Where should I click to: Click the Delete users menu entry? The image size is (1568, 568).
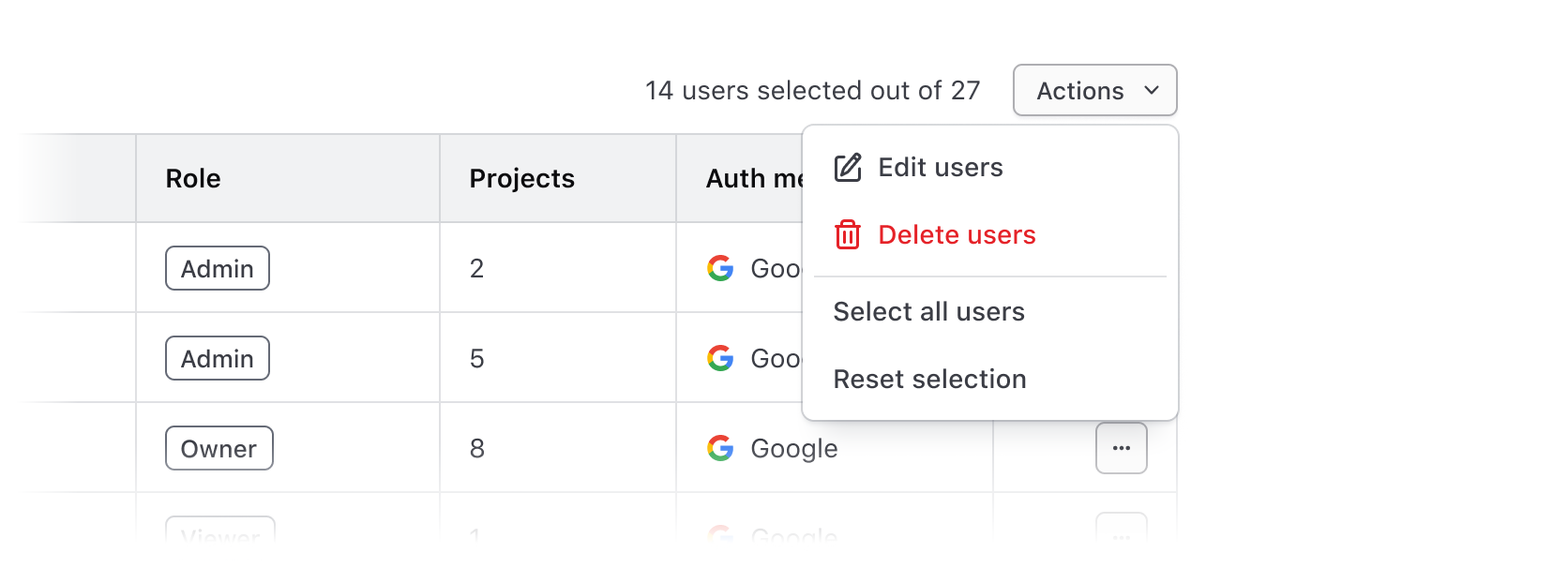[x=957, y=234]
